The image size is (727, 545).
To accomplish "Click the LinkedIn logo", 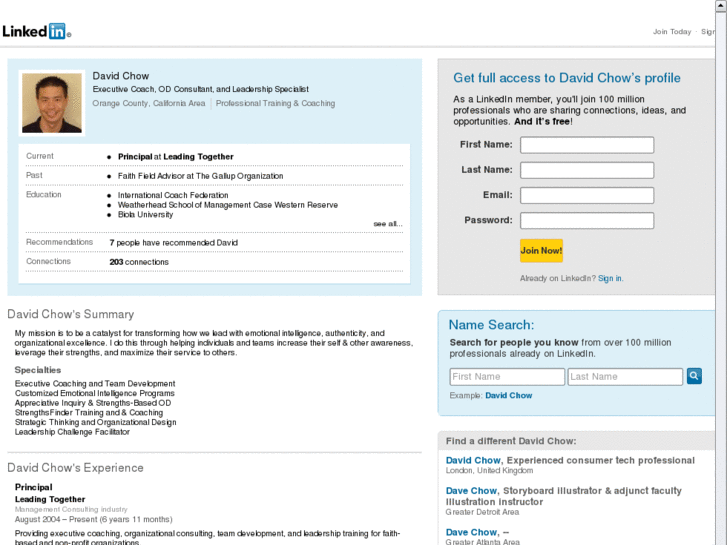I will [x=37, y=32].
